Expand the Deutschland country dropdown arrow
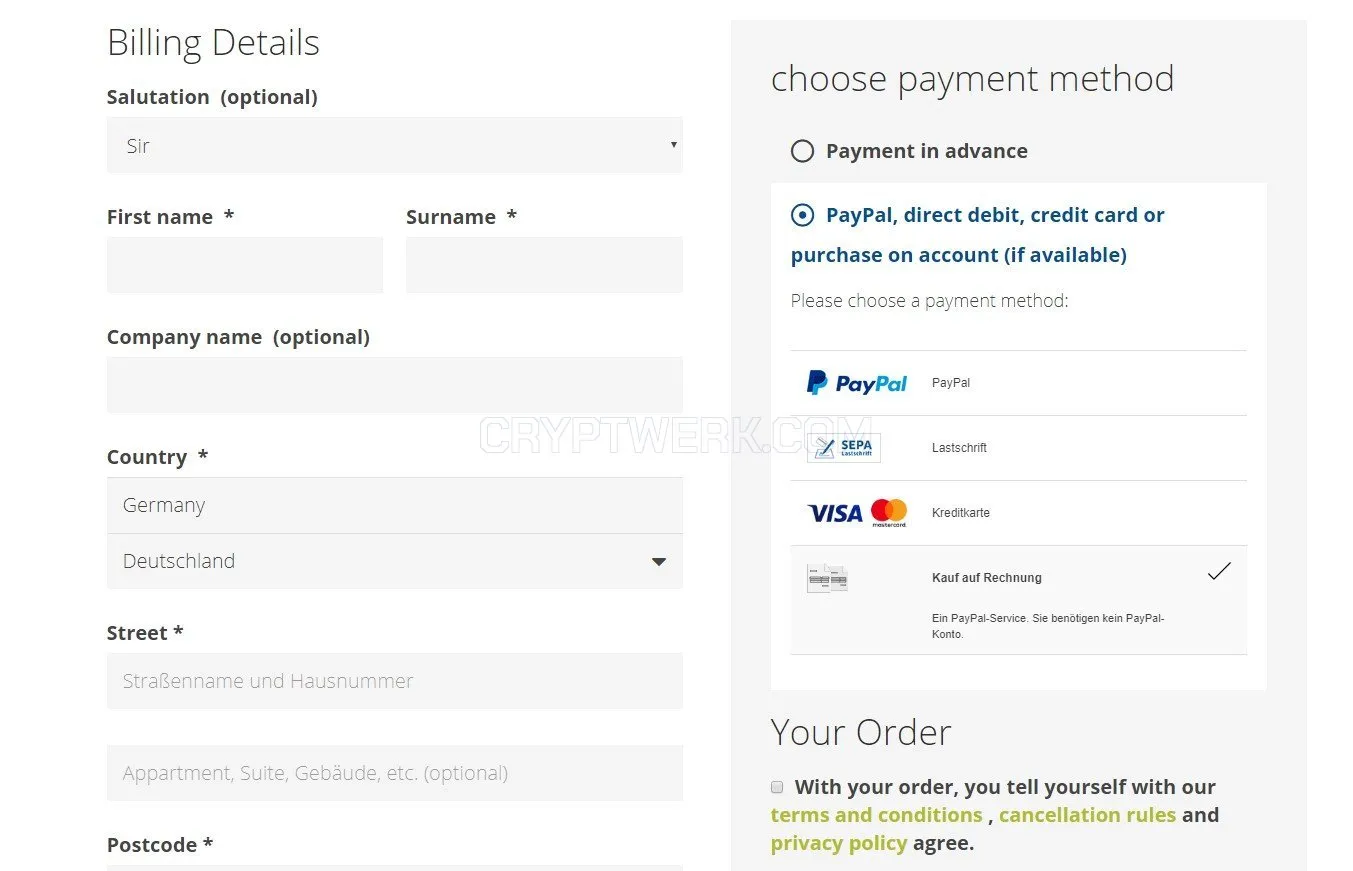The height and width of the screenshot is (871, 1353). [659, 562]
